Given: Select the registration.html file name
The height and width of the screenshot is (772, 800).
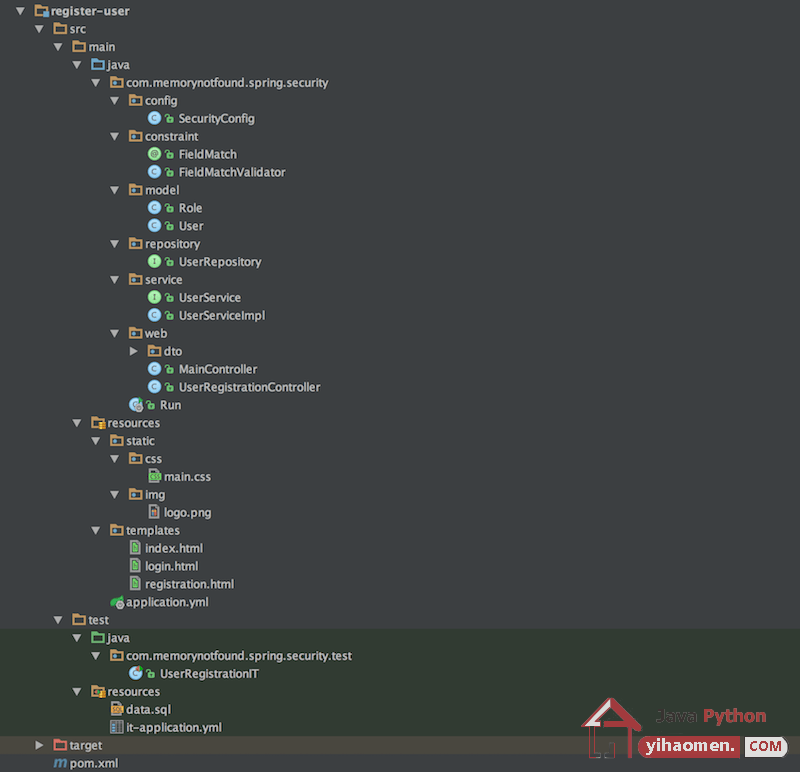Looking at the screenshot, I should pos(189,584).
